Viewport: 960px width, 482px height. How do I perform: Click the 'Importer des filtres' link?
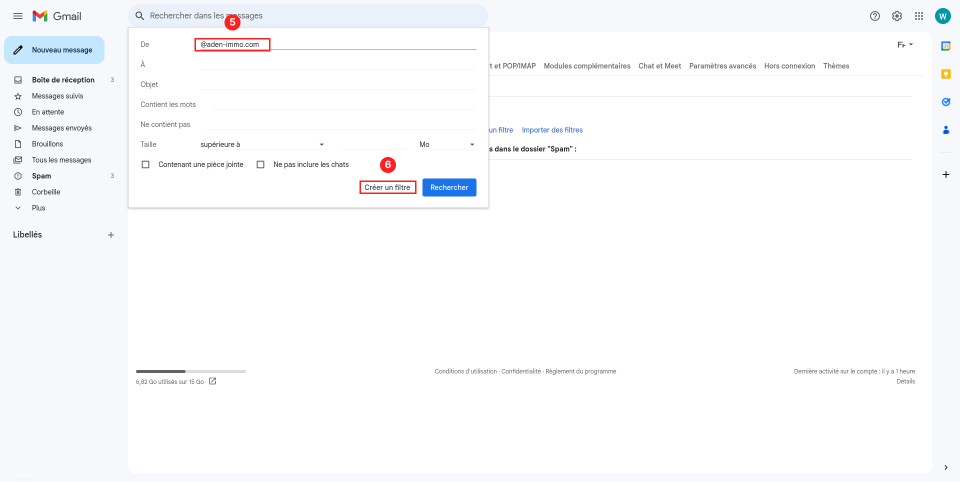(x=552, y=130)
